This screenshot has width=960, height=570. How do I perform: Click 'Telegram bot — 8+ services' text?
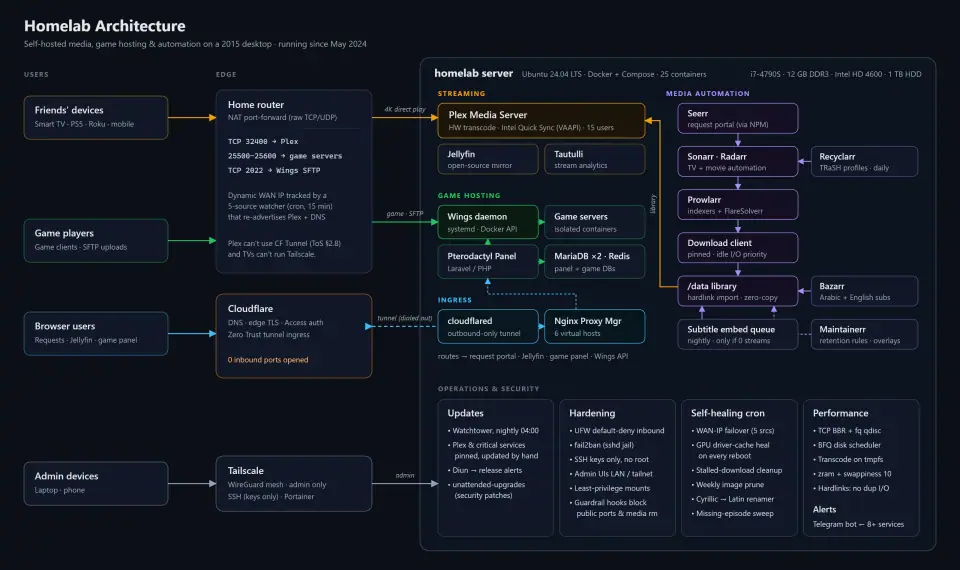[x=858, y=525]
